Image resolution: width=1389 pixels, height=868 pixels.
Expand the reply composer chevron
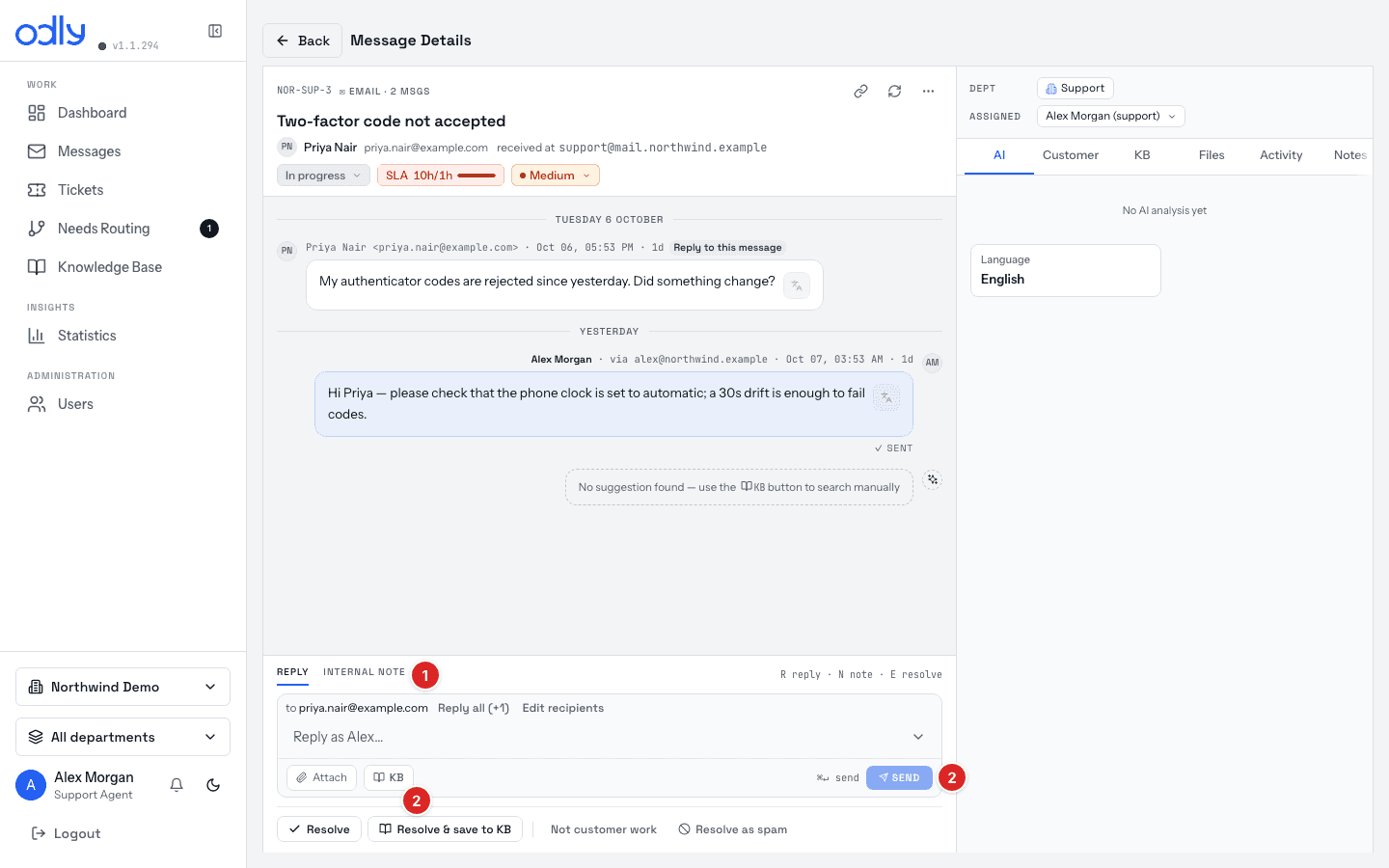pos(918,737)
